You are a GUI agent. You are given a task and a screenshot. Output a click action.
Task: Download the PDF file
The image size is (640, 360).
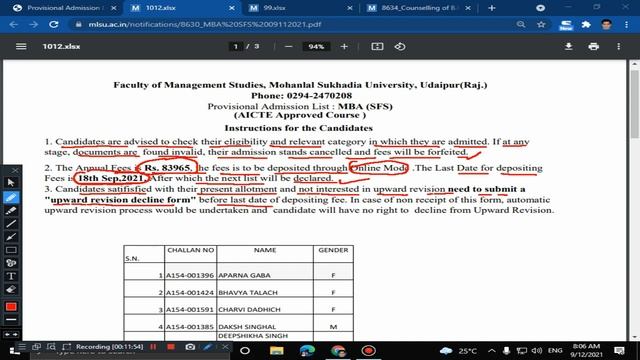click(568, 47)
